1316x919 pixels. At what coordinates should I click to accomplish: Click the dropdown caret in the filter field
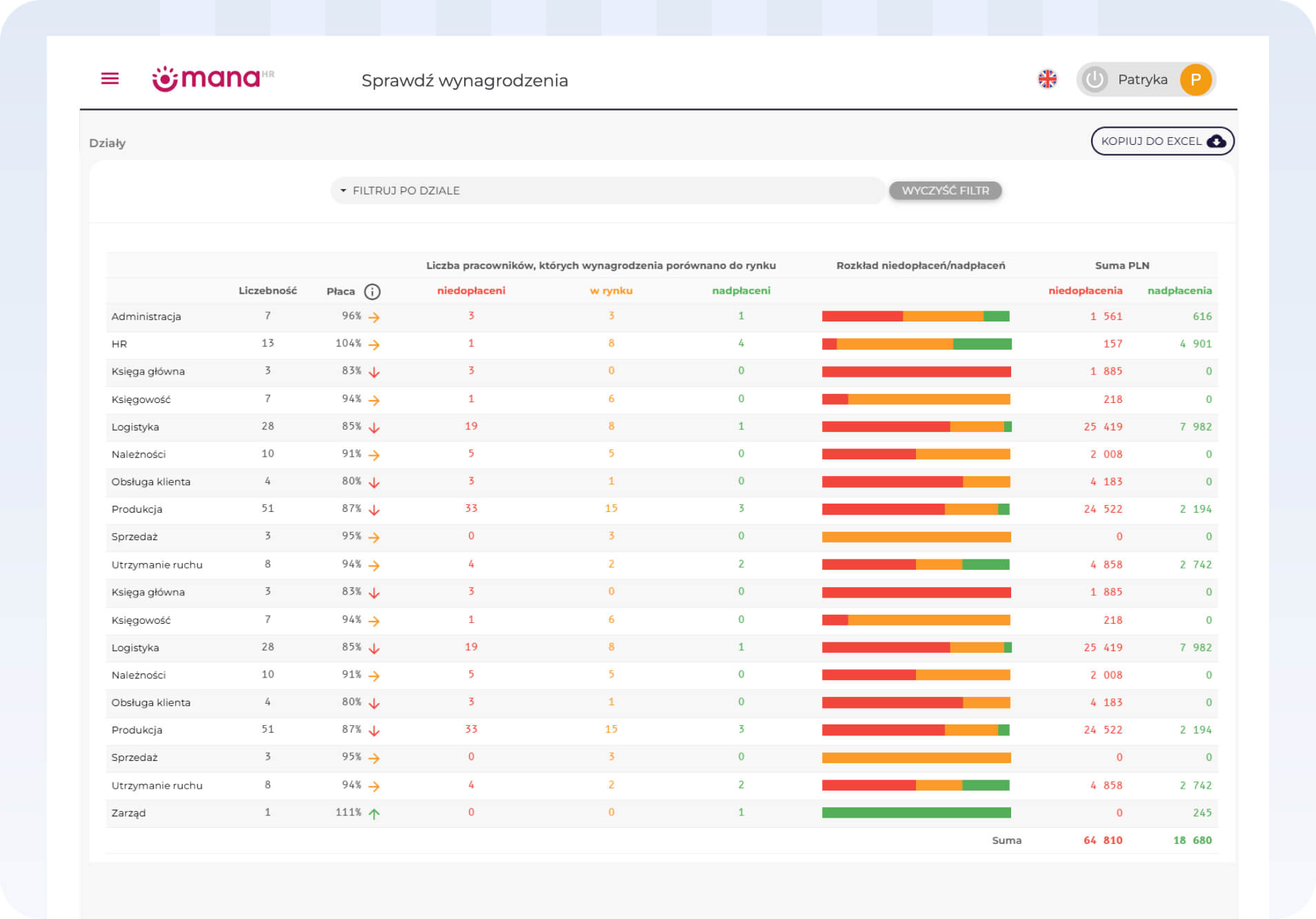343,190
